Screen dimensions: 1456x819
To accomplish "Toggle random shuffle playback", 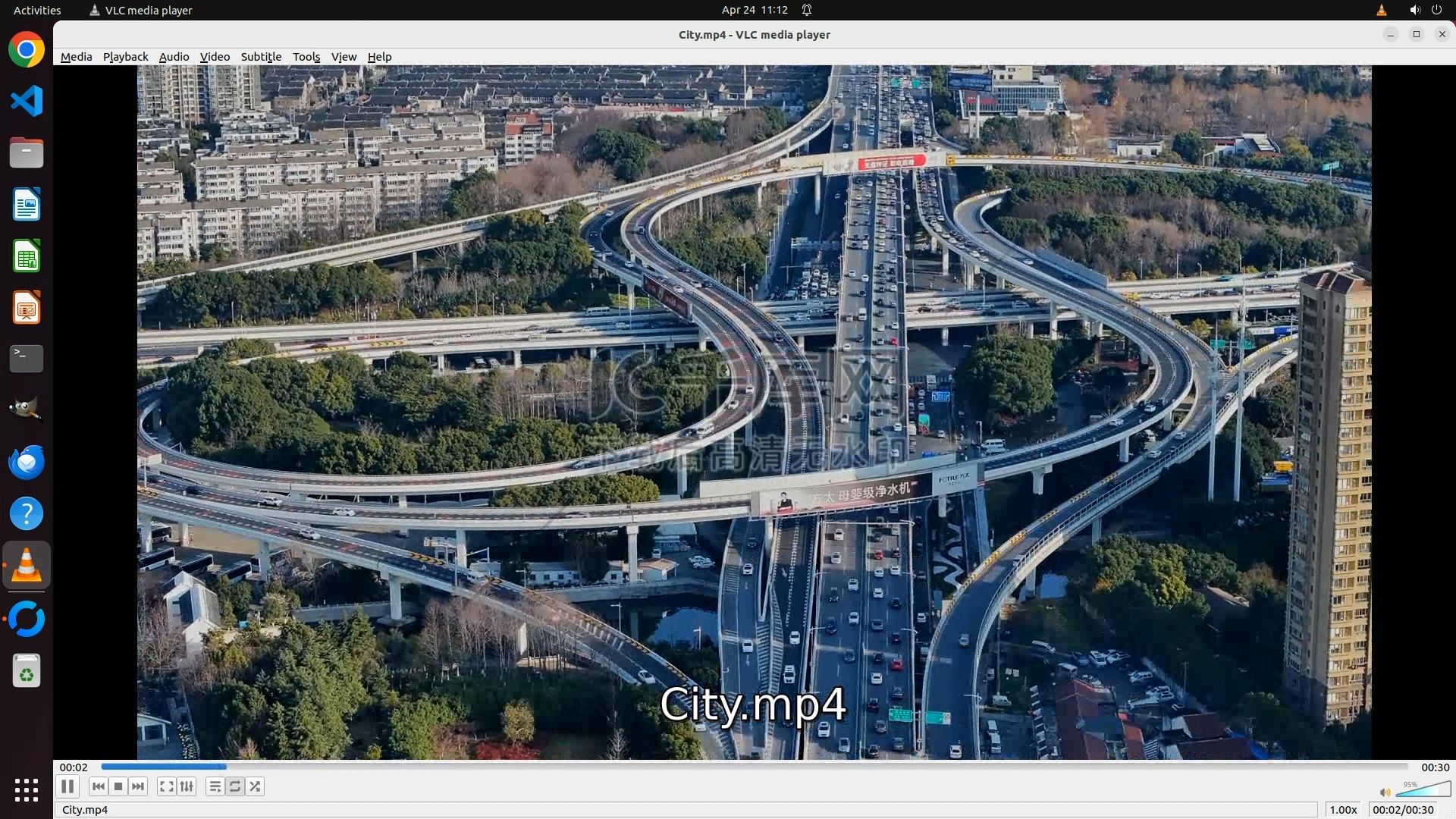I will pos(256,786).
